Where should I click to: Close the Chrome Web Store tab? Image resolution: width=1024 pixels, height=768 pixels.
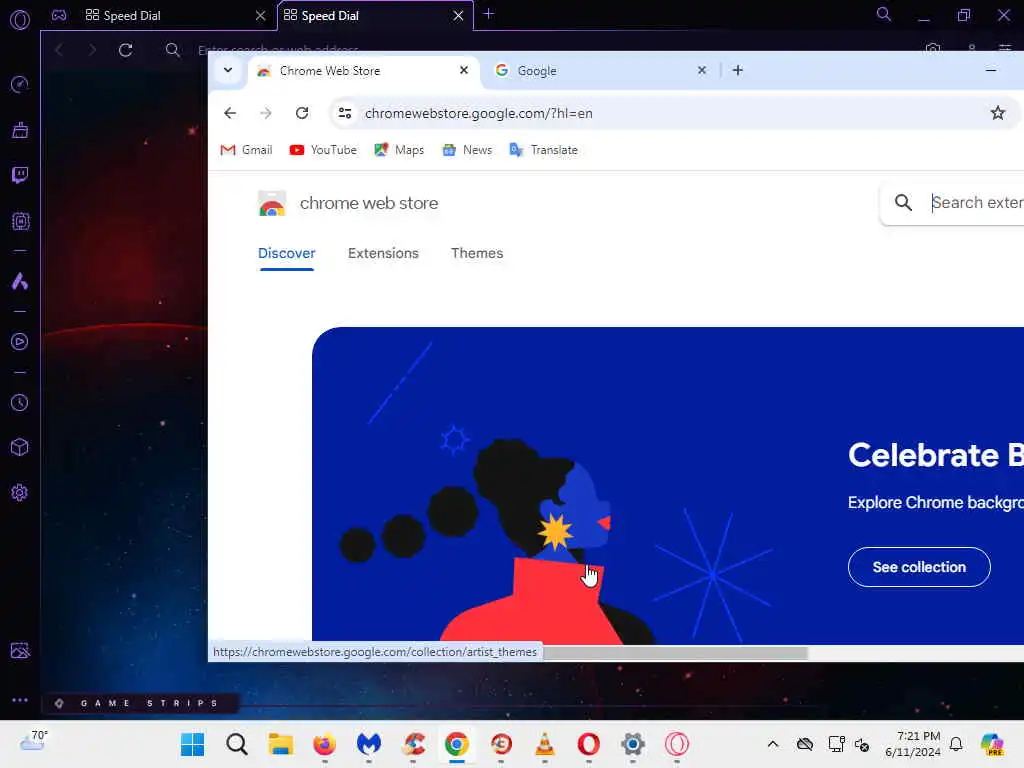click(464, 70)
